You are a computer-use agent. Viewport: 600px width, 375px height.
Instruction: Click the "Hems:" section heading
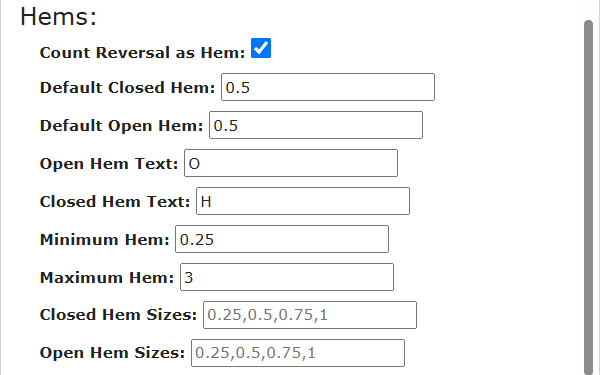(59, 17)
